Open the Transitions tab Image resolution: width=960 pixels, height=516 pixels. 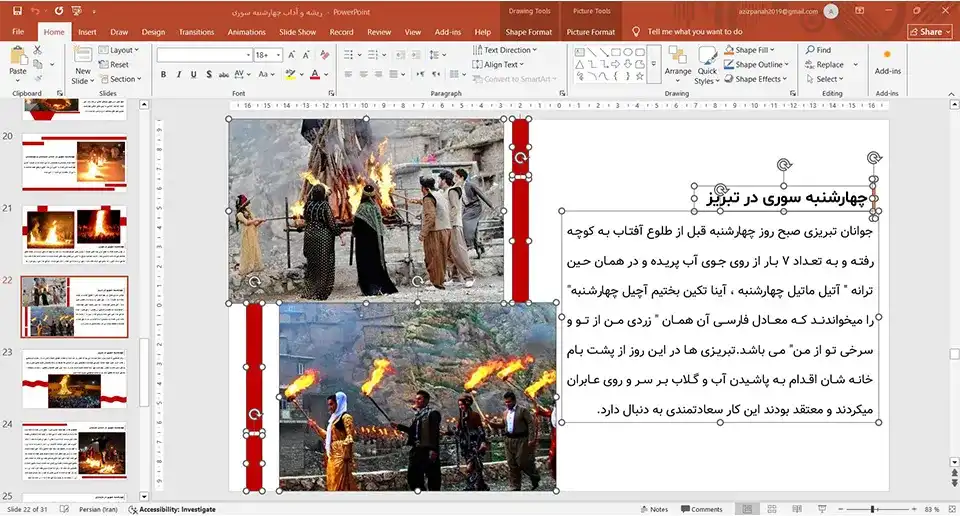tap(197, 32)
